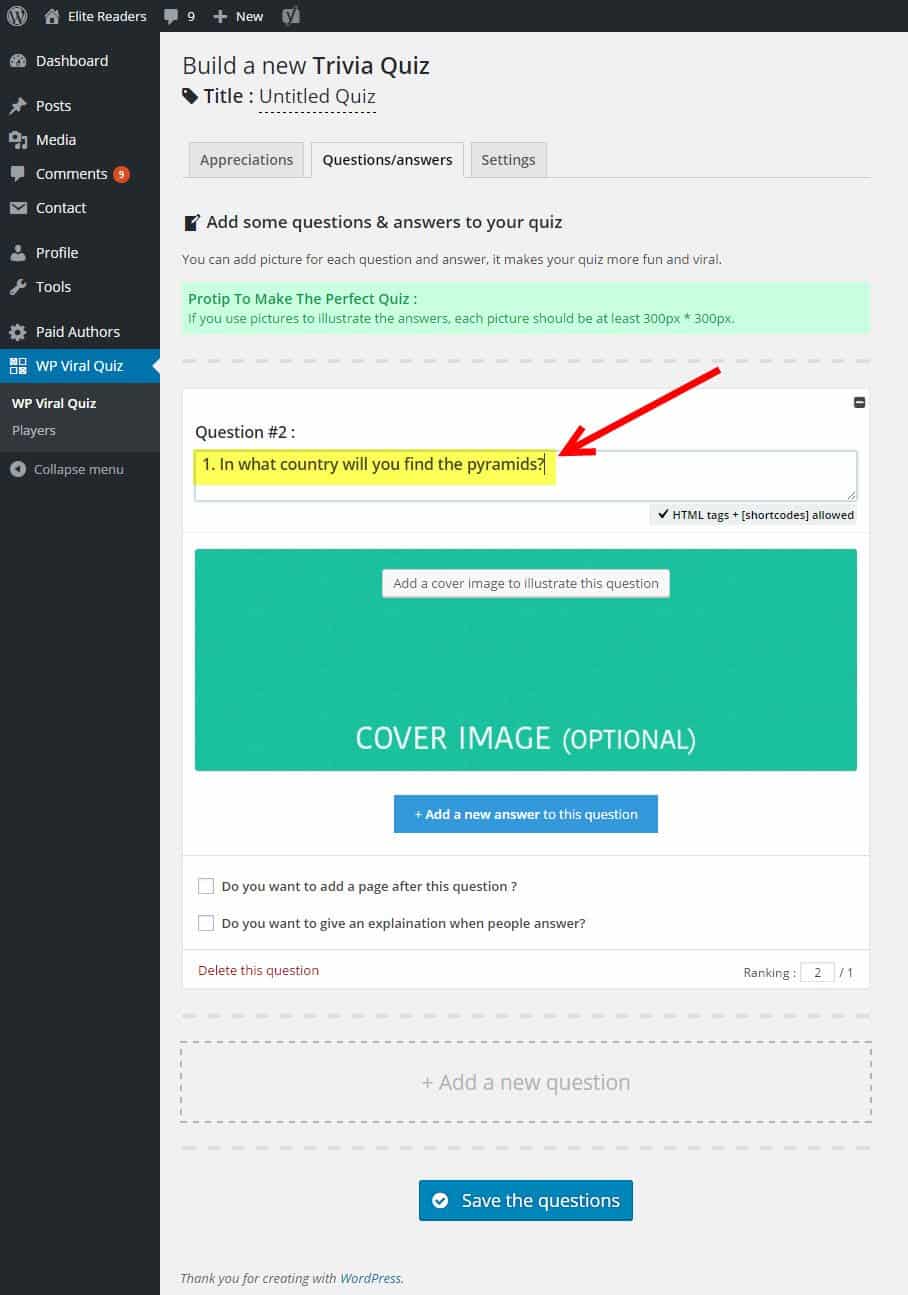This screenshot has height=1295, width=908.
Task: Switch to the Appreciations tab
Action: (x=246, y=160)
